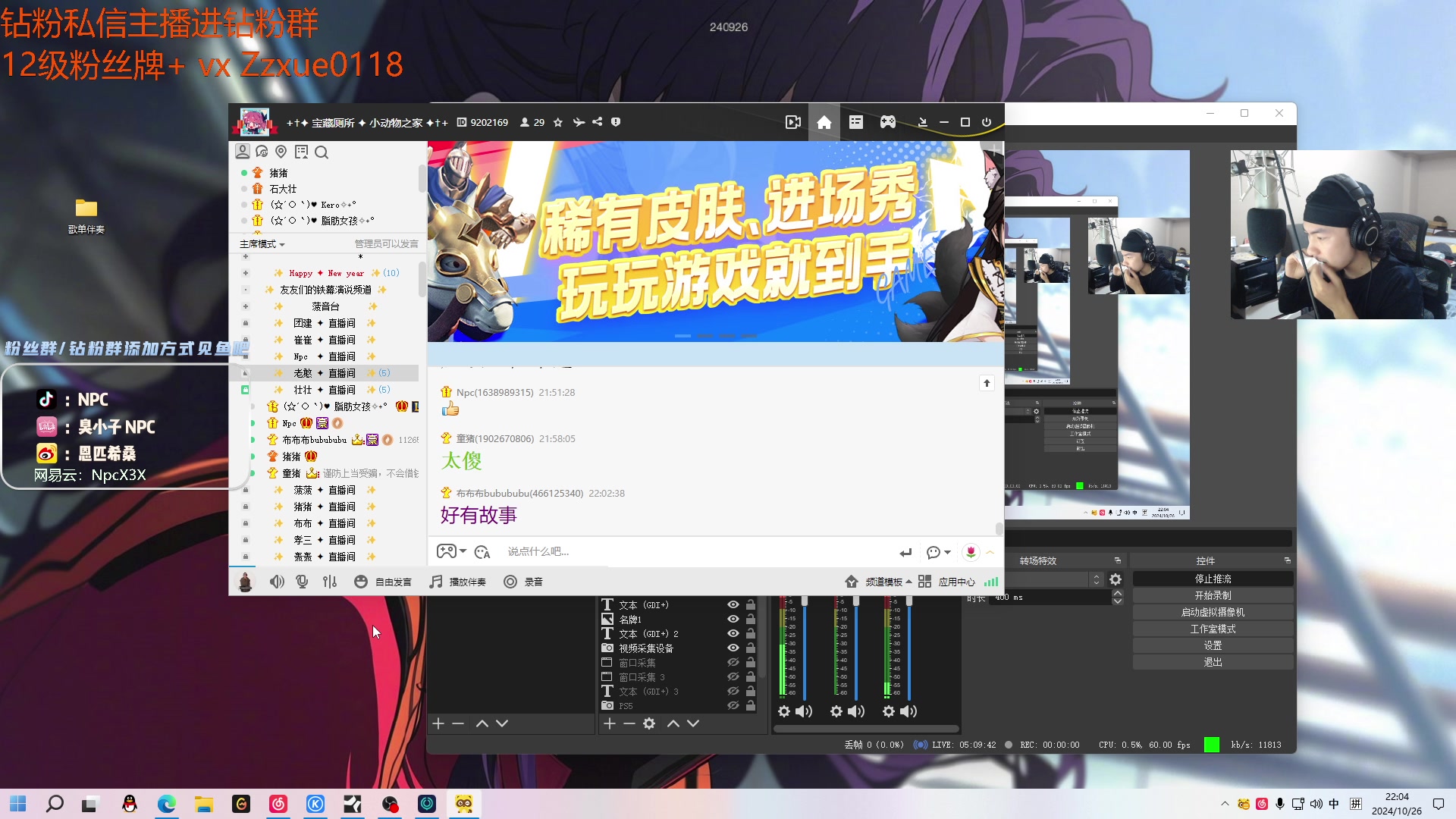Go to the YY channel home icon
1456x819 pixels.
(824, 122)
